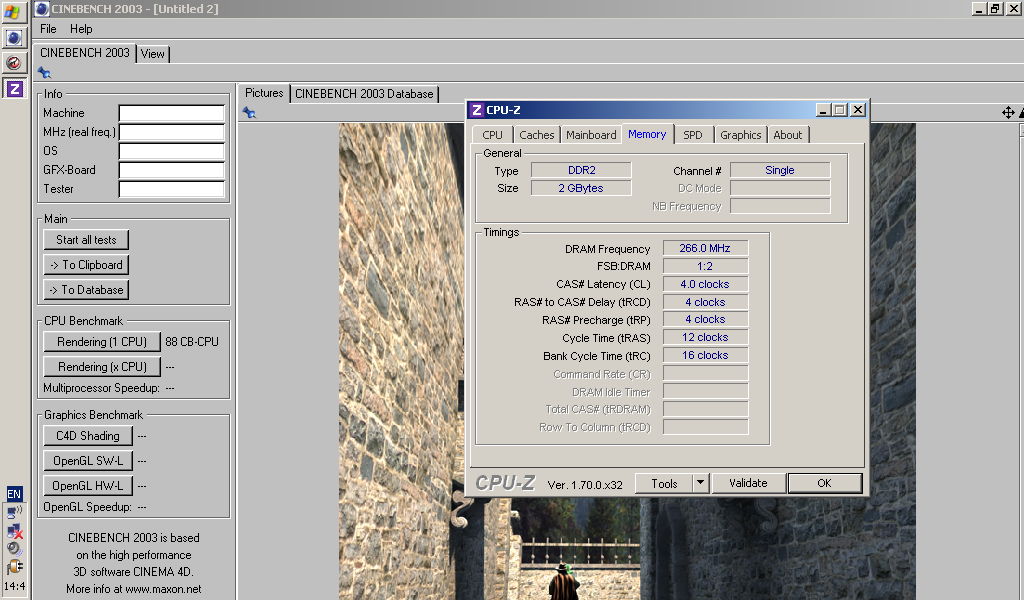Click the Machine input field

[x=172, y=113]
